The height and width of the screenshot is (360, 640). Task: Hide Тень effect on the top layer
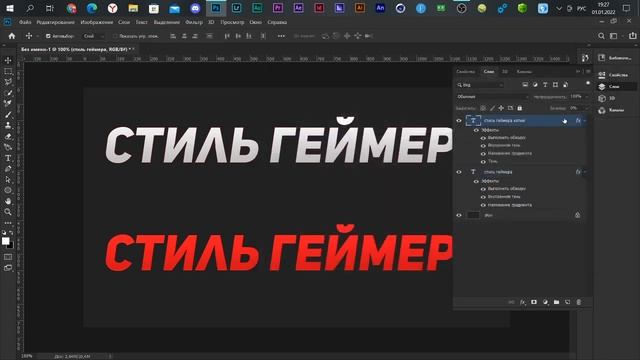483,162
